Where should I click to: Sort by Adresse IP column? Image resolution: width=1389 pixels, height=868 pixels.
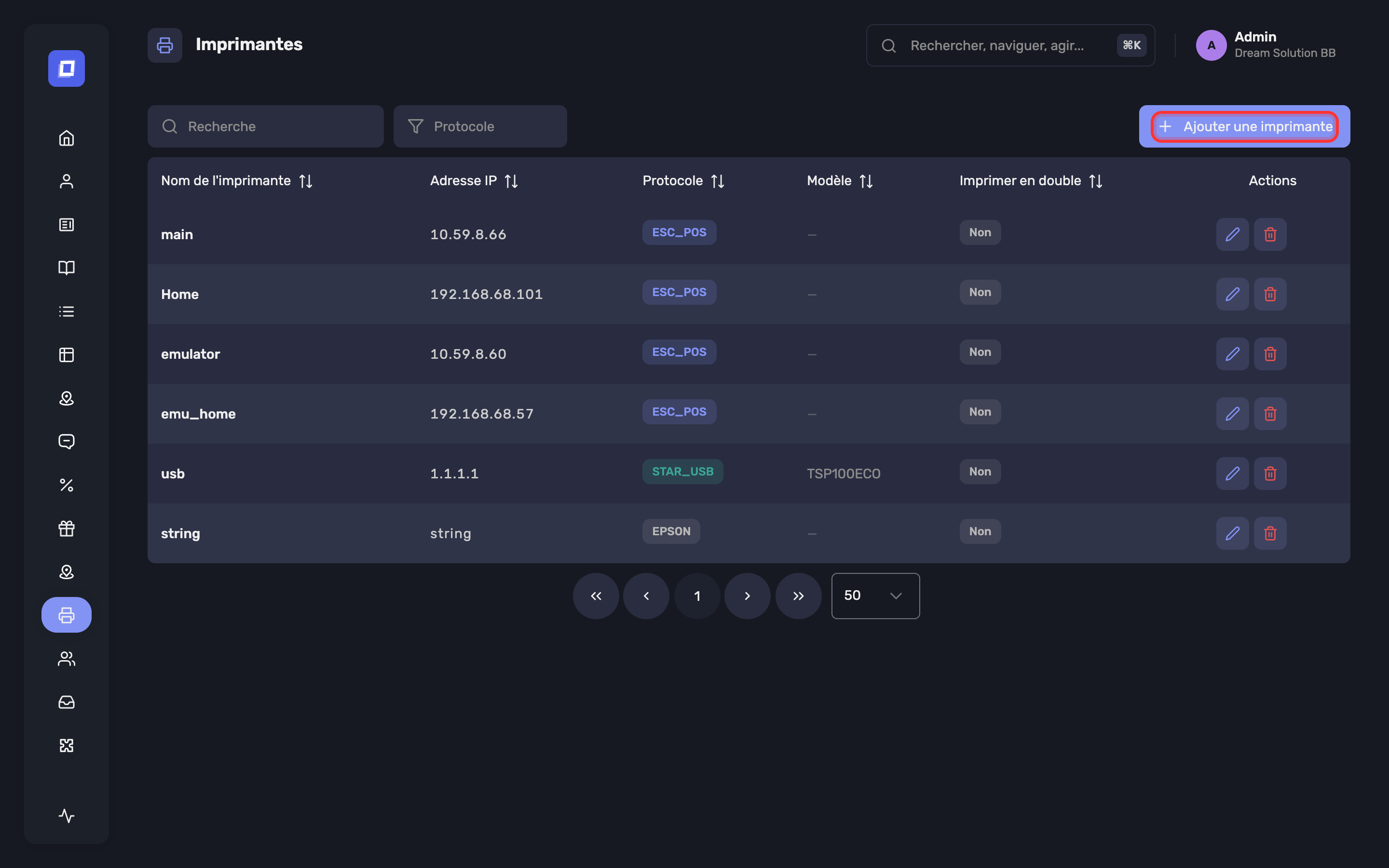[x=511, y=181]
